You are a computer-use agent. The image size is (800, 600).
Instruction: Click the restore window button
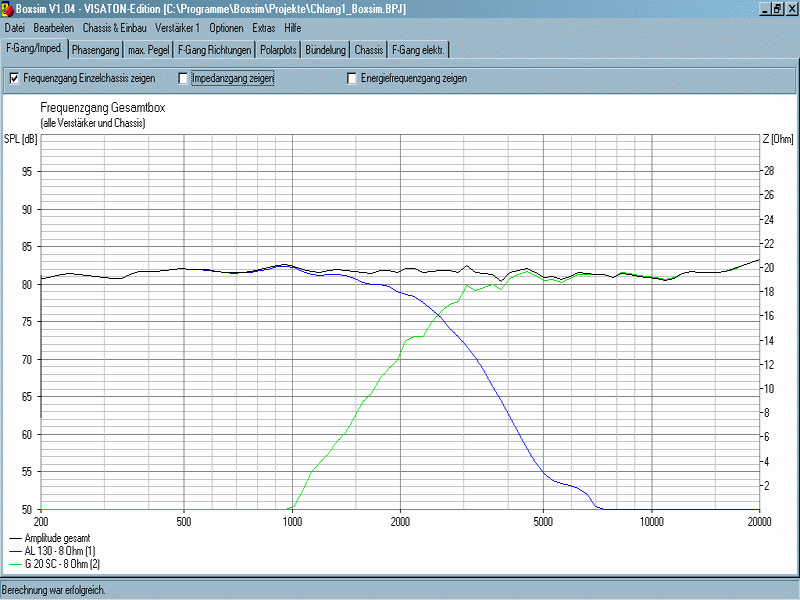[x=776, y=8]
